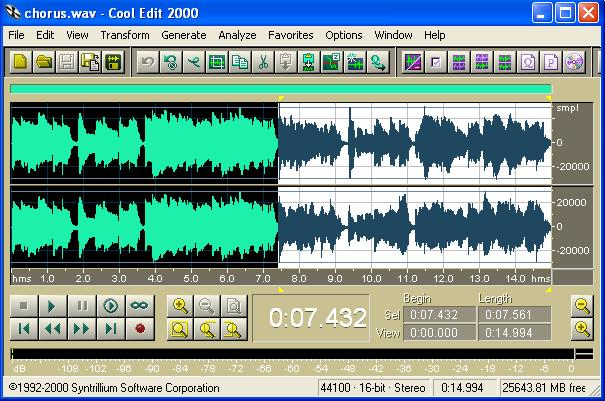Click the grayed Zoom Full magnifier icon

click(x=234, y=306)
